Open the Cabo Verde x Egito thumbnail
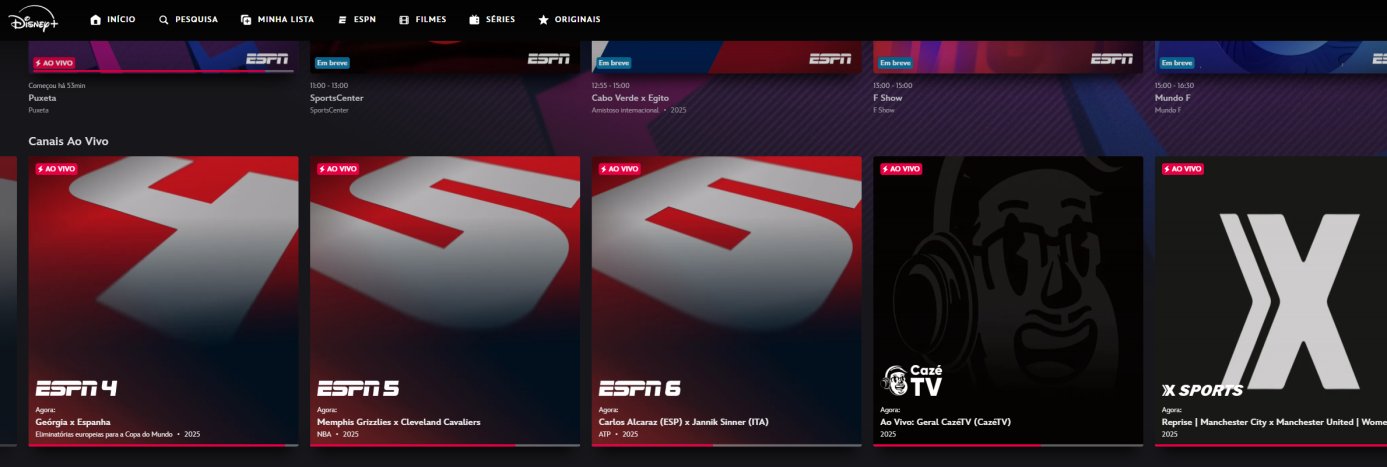The image size is (1387, 467). click(x=727, y=56)
